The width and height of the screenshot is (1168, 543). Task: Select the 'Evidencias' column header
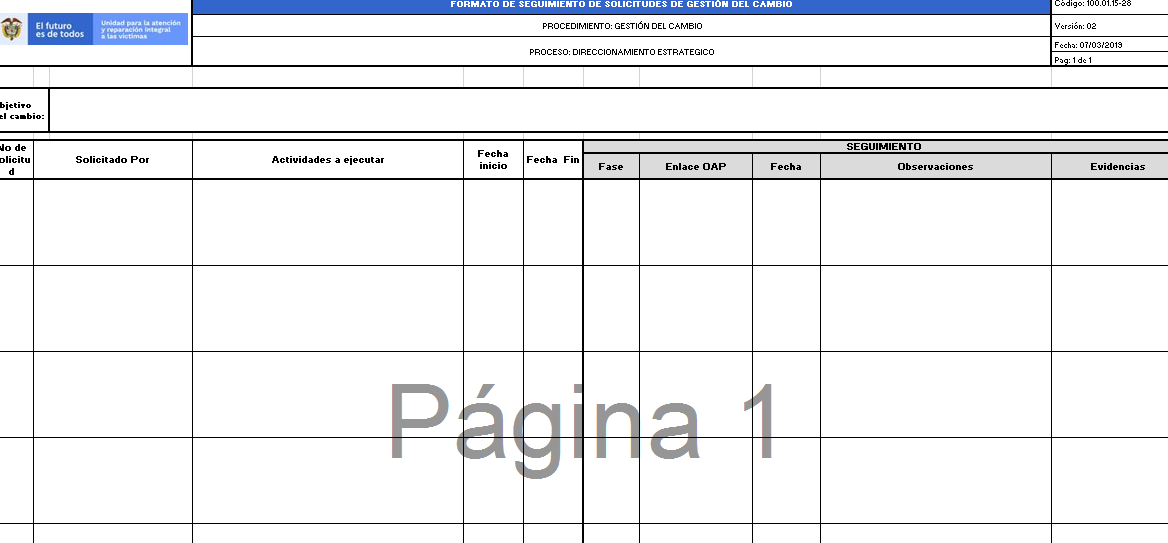[1110, 166]
